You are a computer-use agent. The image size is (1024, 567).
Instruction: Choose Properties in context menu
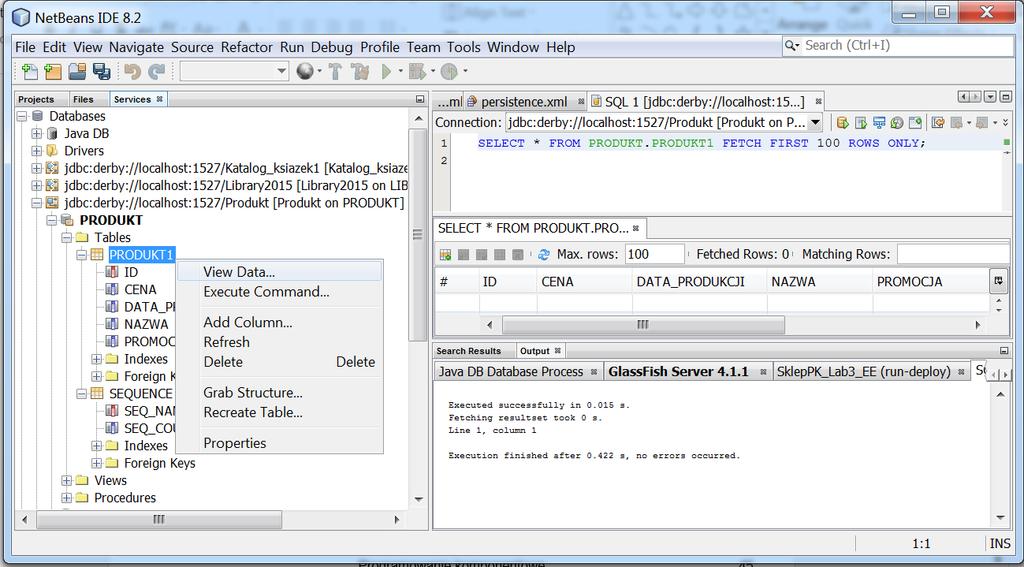[279, 443]
